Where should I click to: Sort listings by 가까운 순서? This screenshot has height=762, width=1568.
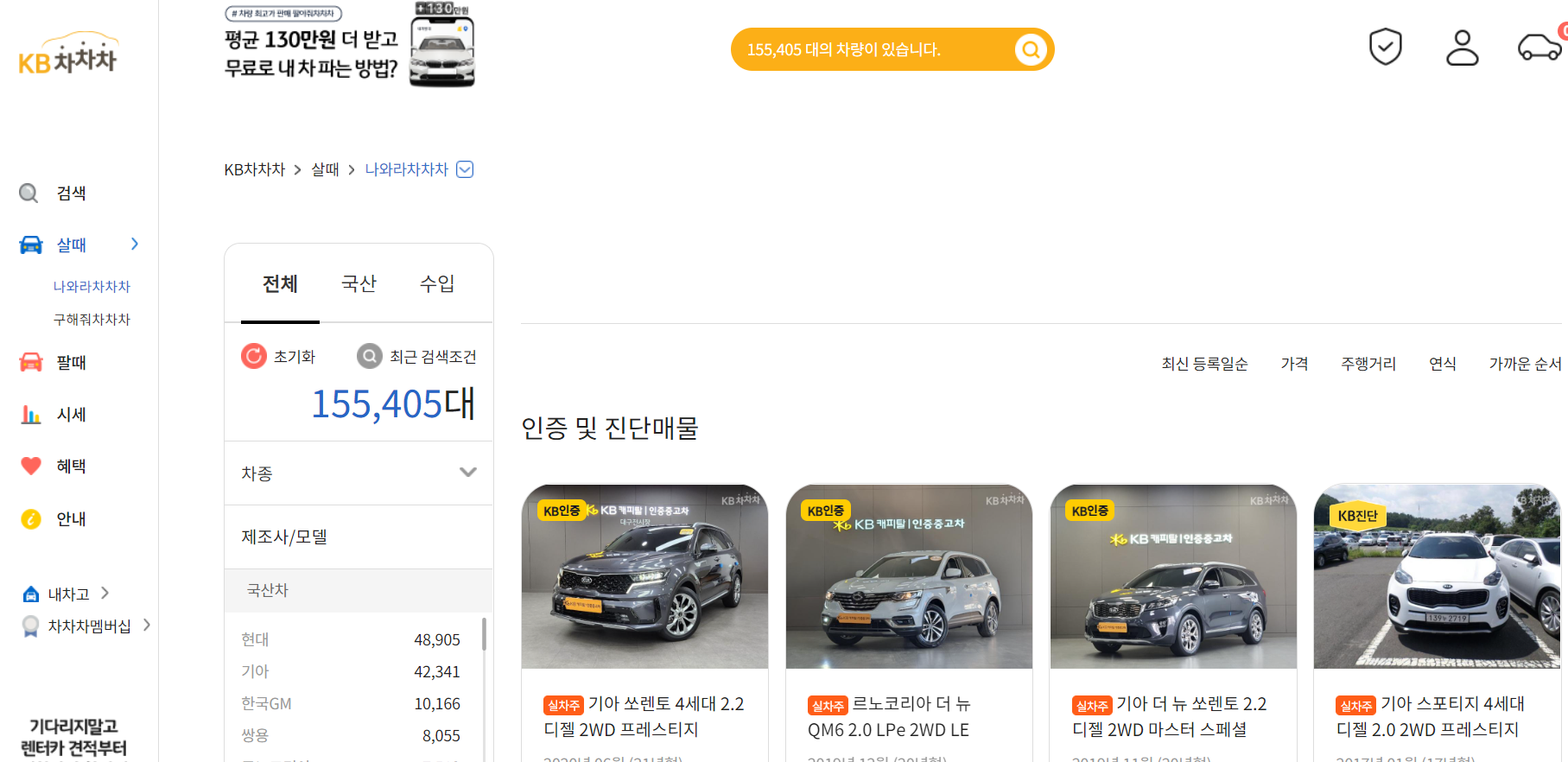coord(1525,364)
